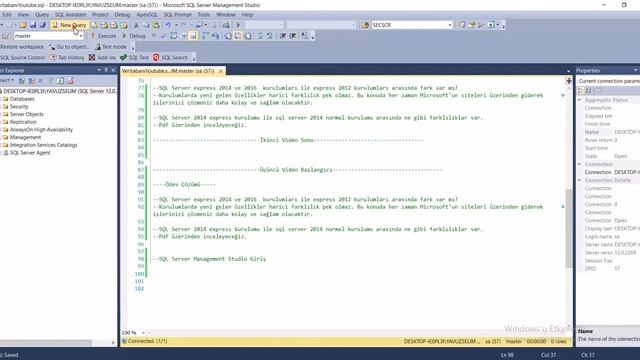Close the VeritabaniYoutube query tab

[x=221, y=71]
